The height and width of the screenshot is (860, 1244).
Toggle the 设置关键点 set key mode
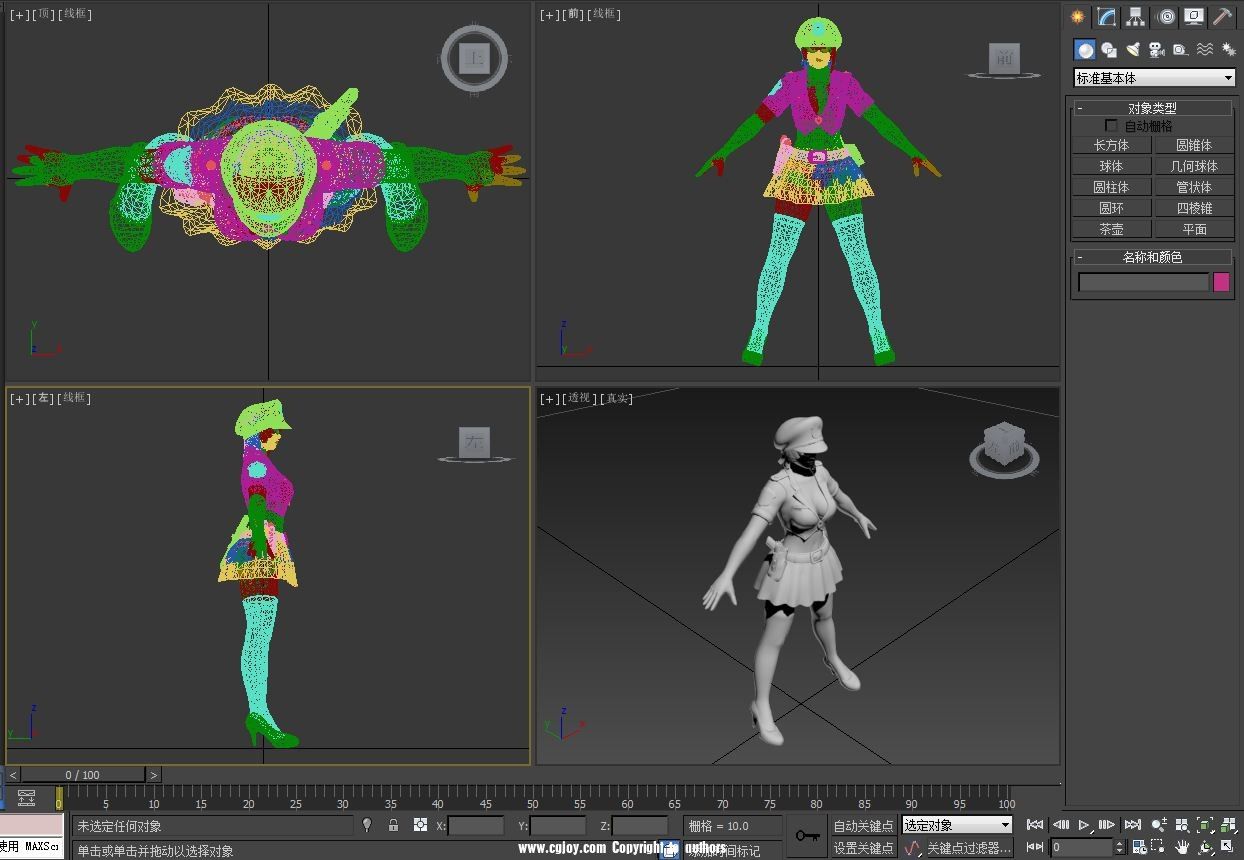pyautogui.click(x=863, y=848)
